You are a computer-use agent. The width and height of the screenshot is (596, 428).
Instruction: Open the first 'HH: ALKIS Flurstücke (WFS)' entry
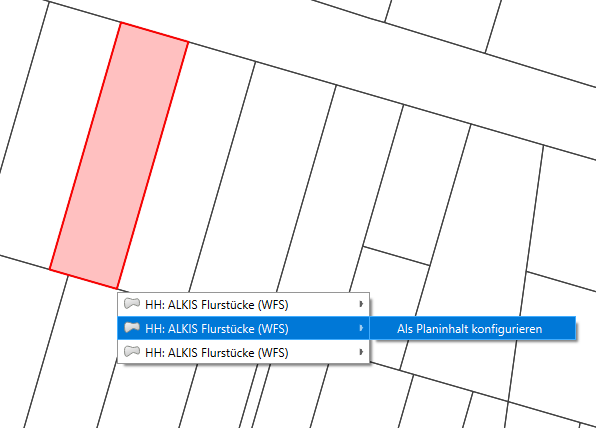coord(243,304)
